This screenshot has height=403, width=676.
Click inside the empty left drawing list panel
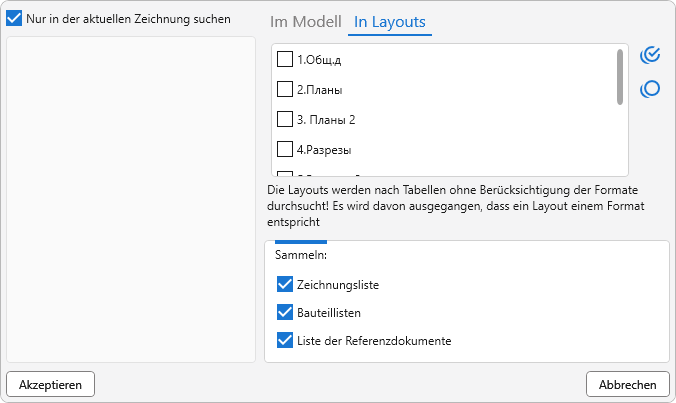pos(130,200)
